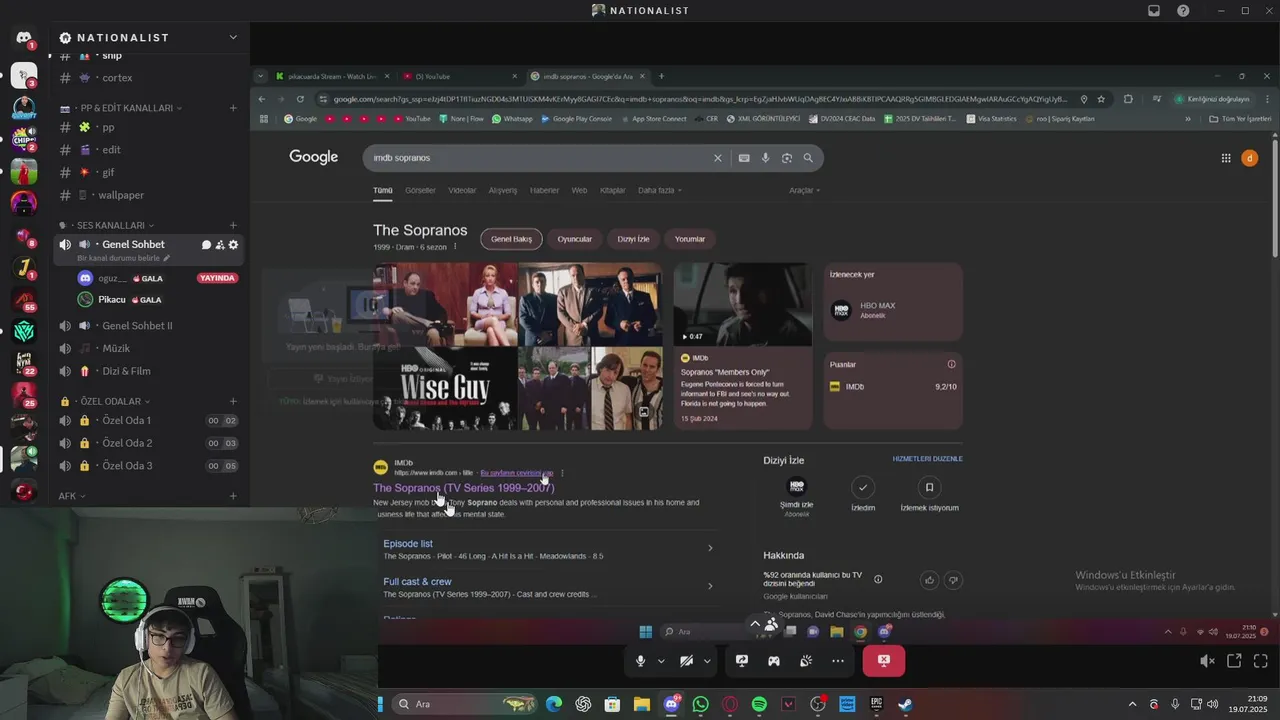The height and width of the screenshot is (720, 1280).
Task: Open the Google apps grid icon
Action: pyautogui.click(x=1226, y=158)
